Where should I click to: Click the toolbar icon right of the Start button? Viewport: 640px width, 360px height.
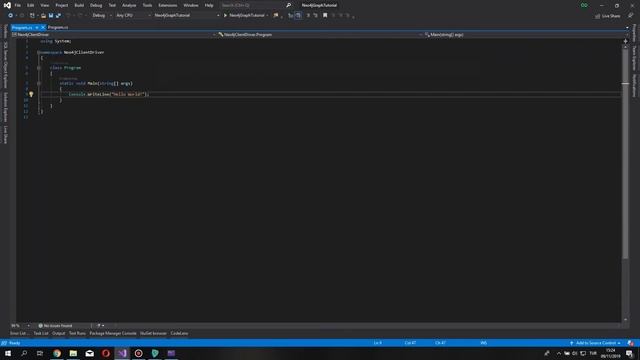(276, 16)
